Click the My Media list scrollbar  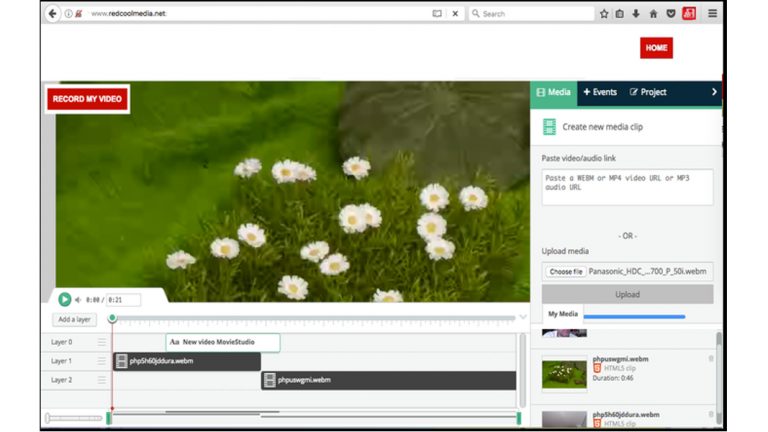coord(719,377)
